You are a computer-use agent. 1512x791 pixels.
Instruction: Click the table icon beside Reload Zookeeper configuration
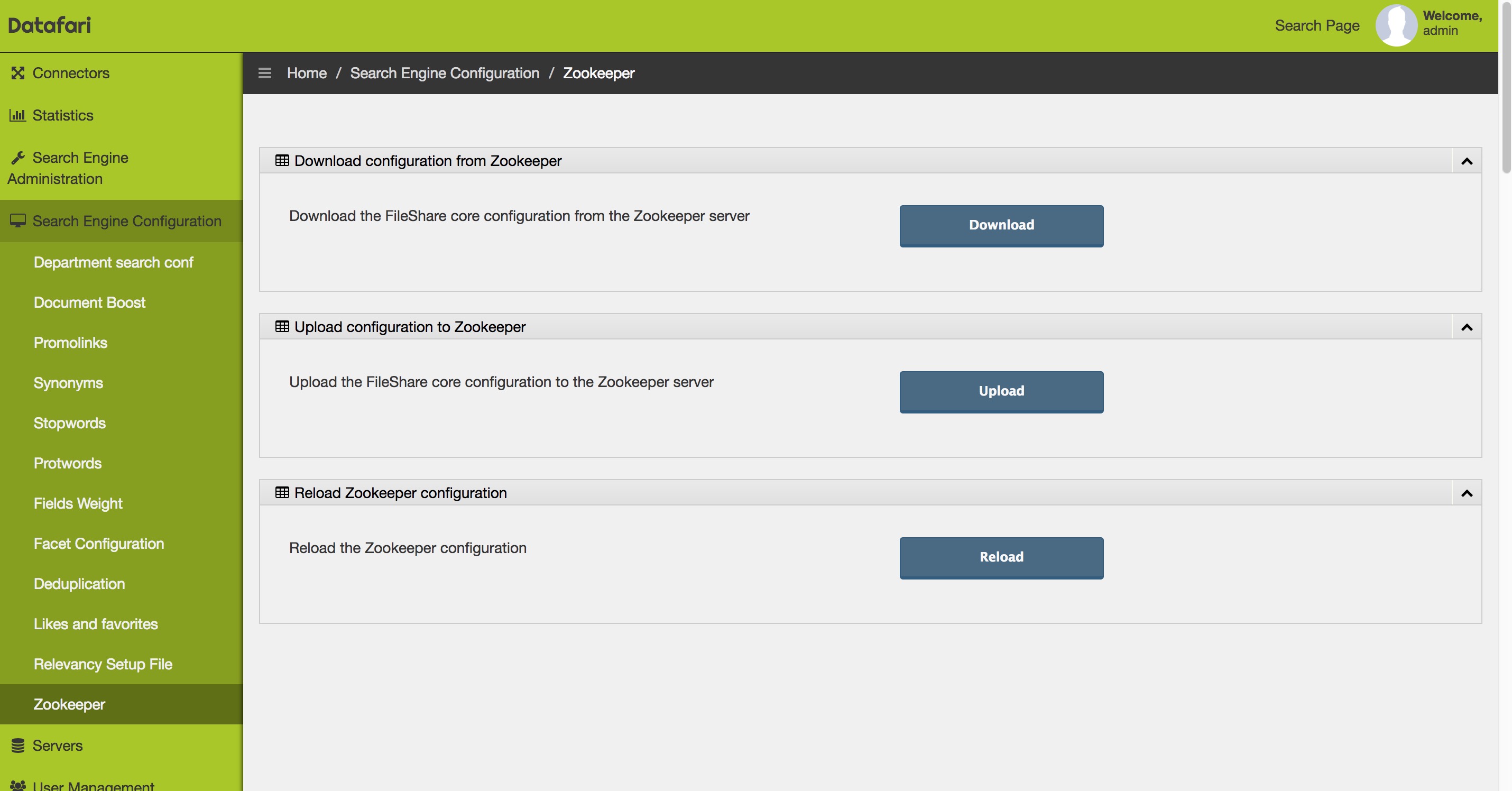pyautogui.click(x=282, y=493)
